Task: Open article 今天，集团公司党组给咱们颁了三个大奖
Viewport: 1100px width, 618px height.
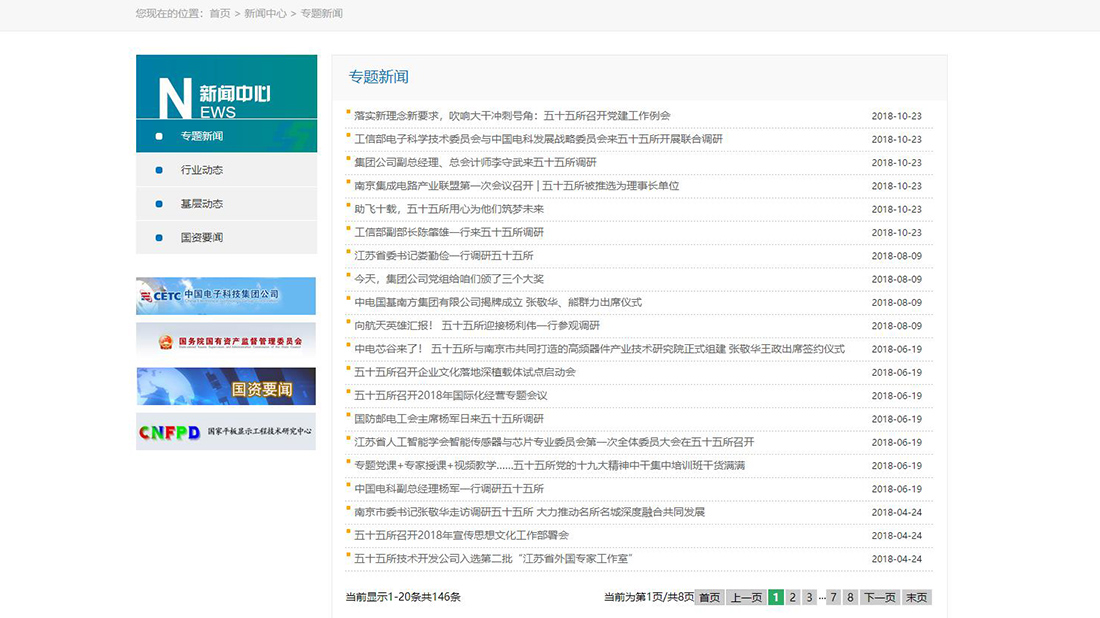Action: pyautogui.click(x=449, y=278)
